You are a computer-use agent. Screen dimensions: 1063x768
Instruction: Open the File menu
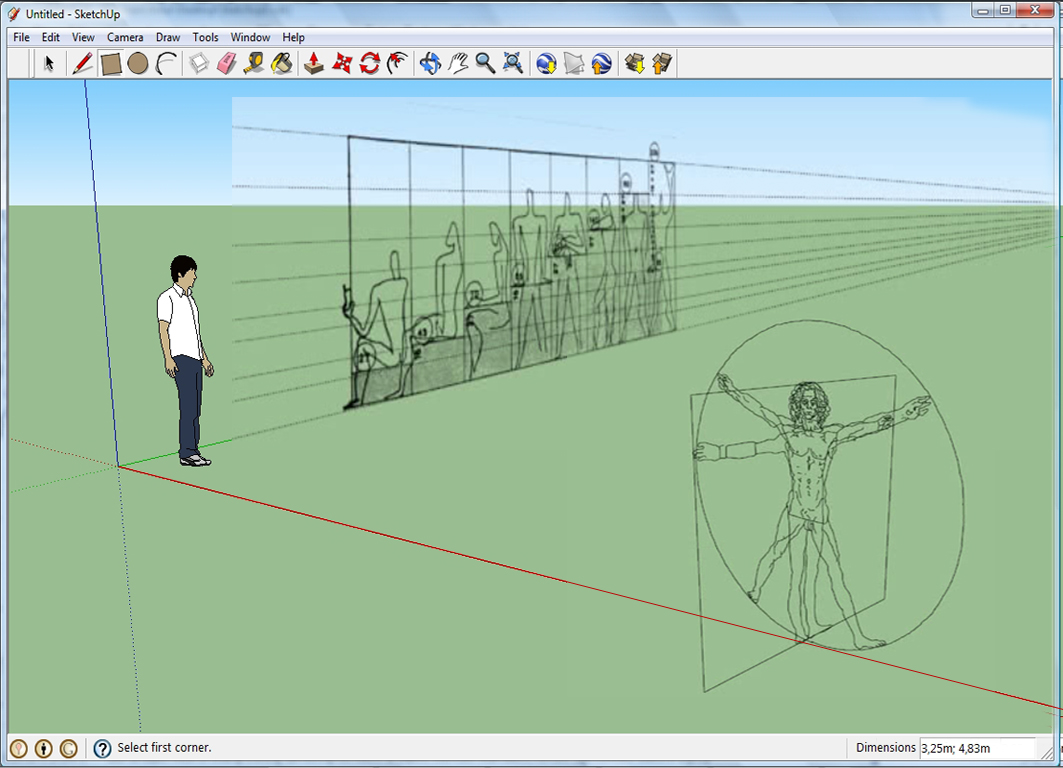[22, 37]
